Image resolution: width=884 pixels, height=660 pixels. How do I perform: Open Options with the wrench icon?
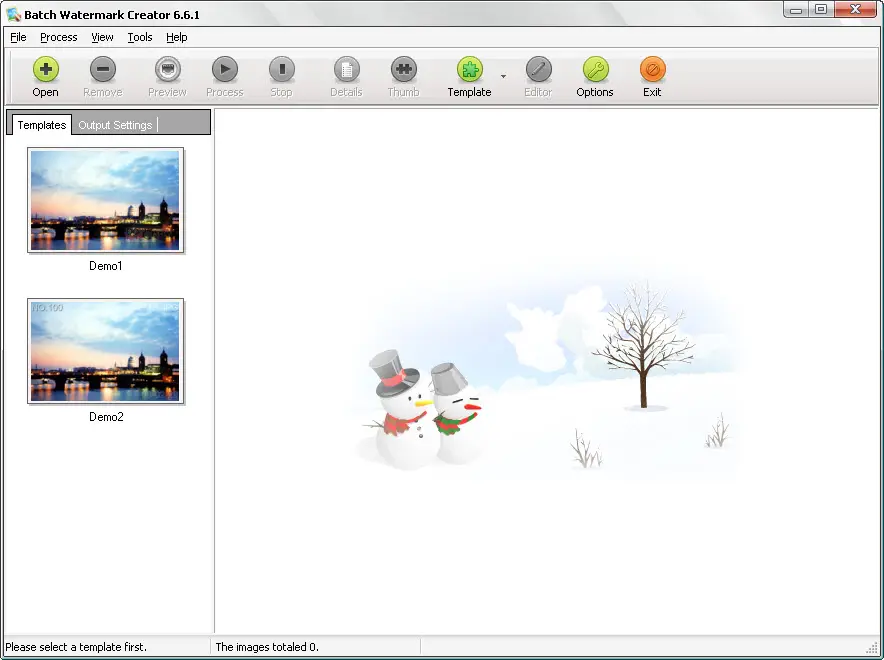[x=595, y=69]
